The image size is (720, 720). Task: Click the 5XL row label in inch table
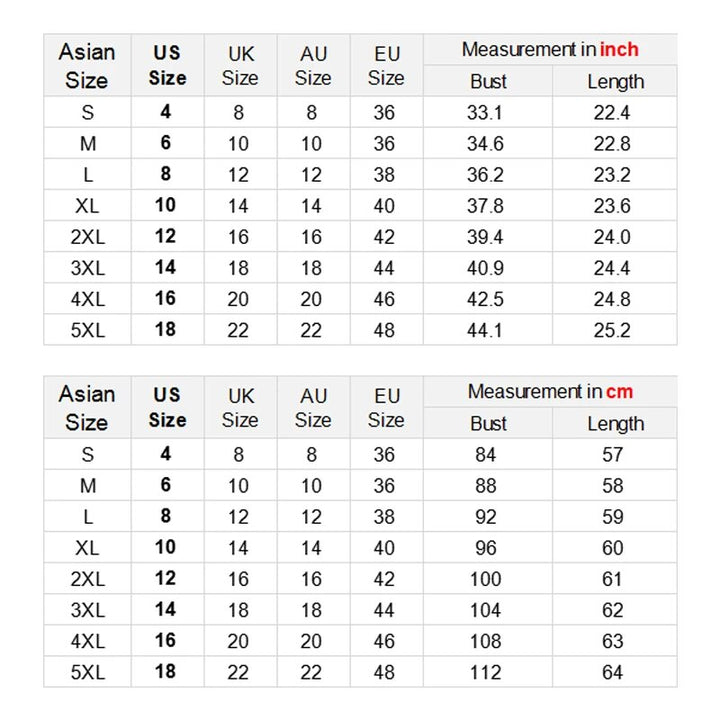88,330
